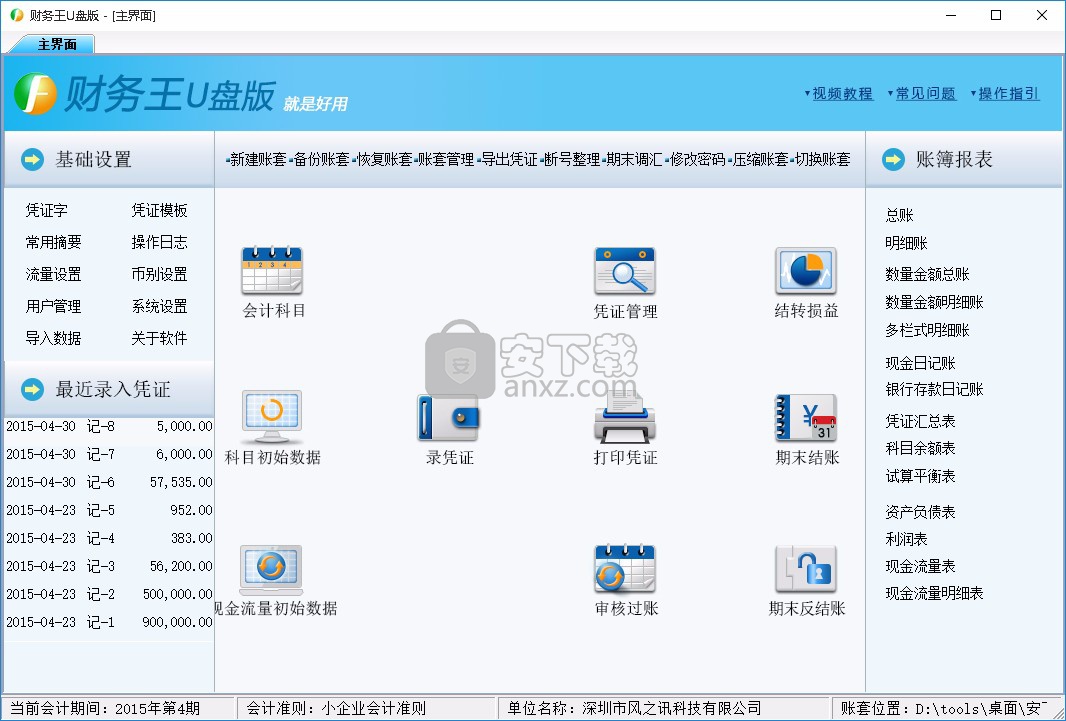Open the 常见问题 link
The image size is (1066, 721).
pyautogui.click(x=926, y=94)
